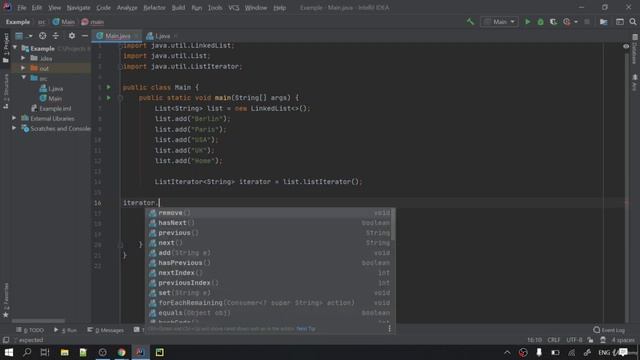Switch to L.java editor tab
This screenshot has width=640, height=360.
point(162,36)
